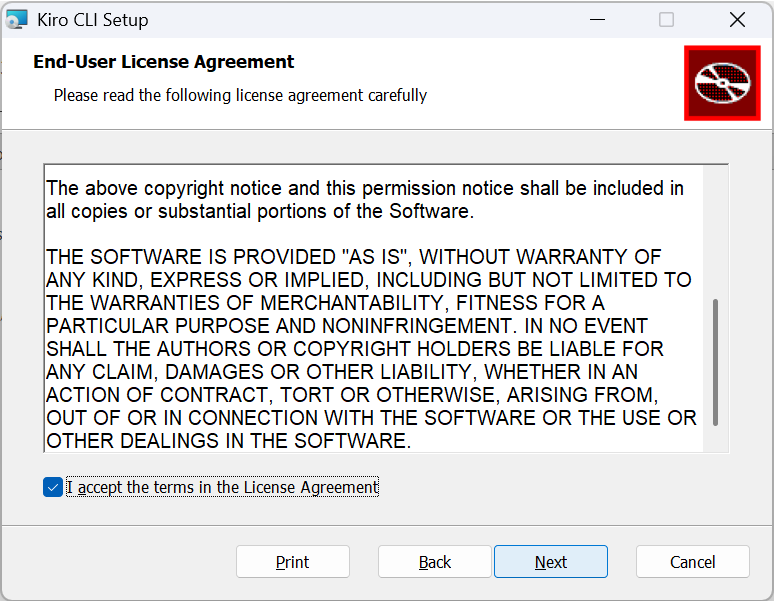Screen dimensions: 774x601
Task: Cancel the Kiro CLI setup
Action: [x=693, y=562]
